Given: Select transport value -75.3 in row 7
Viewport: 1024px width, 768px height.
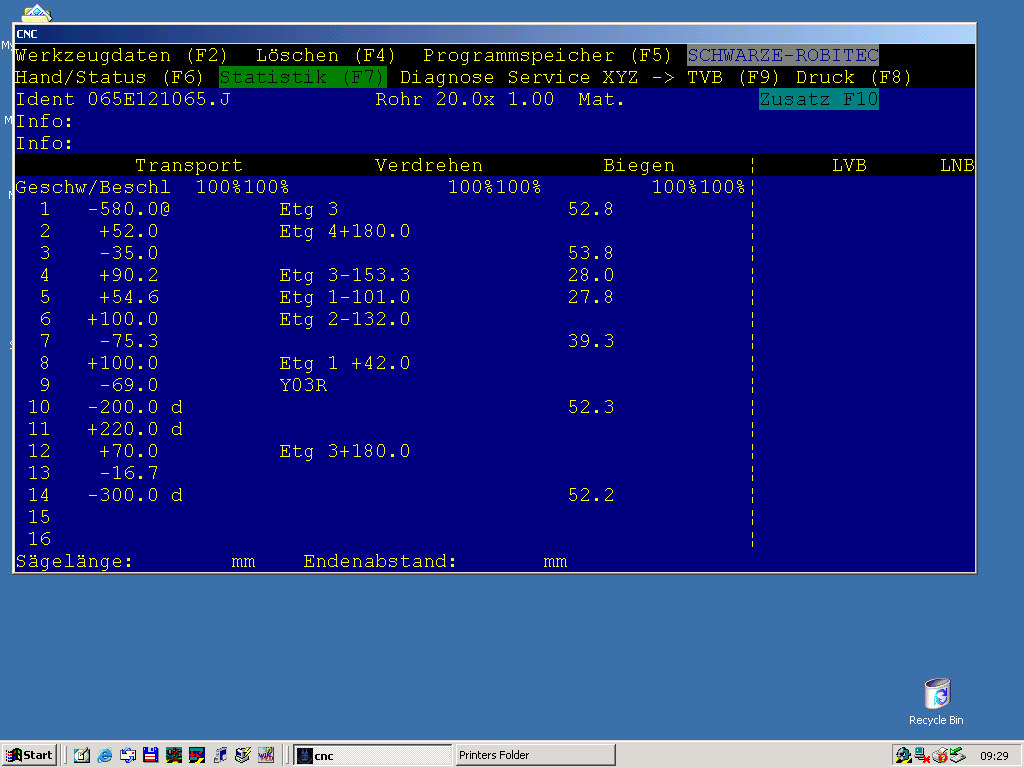Looking at the screenshot, I should (129, 342).
